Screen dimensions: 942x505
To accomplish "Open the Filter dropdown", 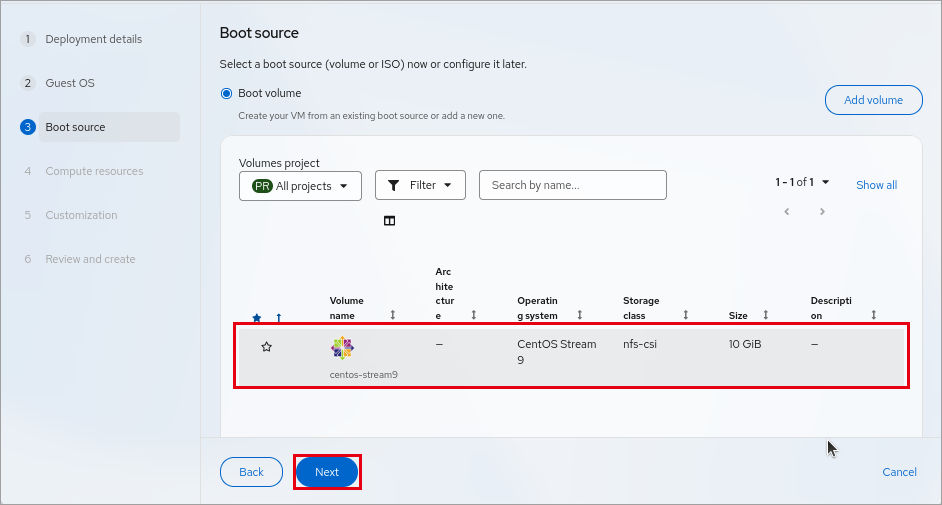I will click(x=420, y=185).
